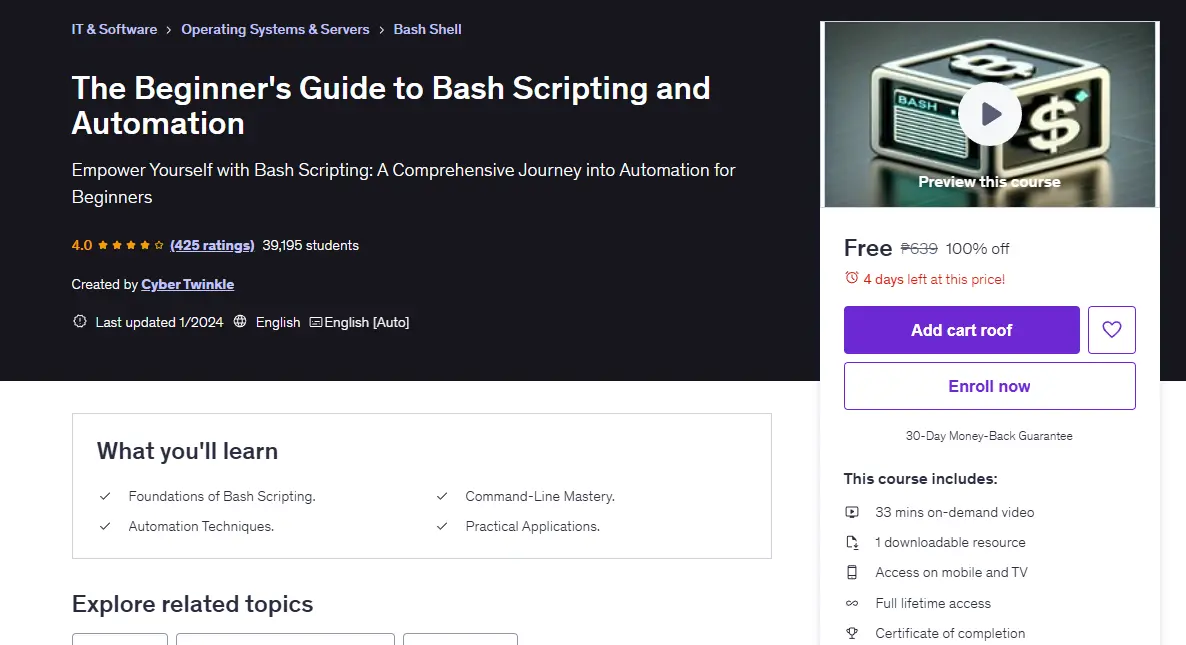Viewport: 1186px width, 645px height.
Task: Click the This course includes heading
Action: point(921,479)
